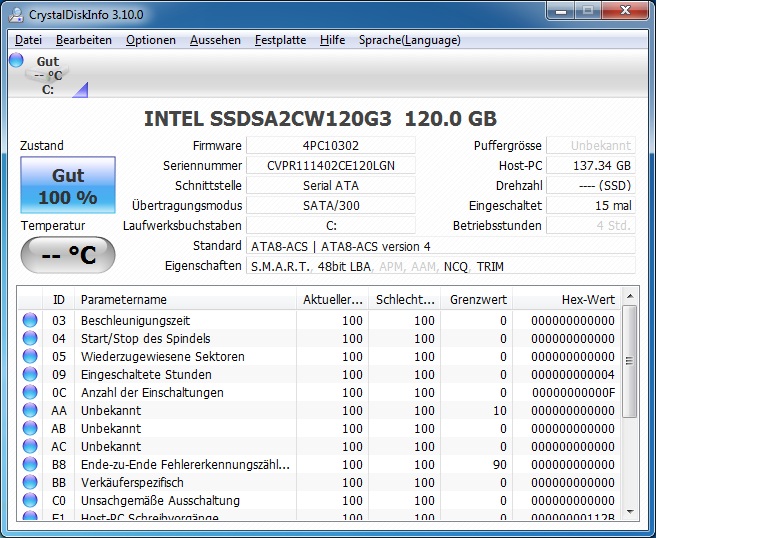This screenshot has height=538, width=768.
Task: Click the blue health orb beside Gut
Action: (17, 60)
